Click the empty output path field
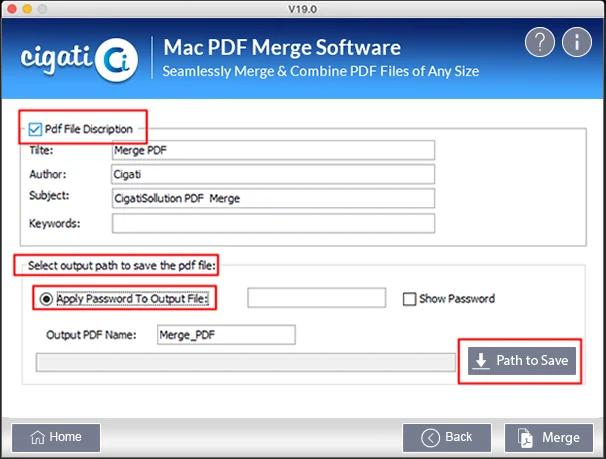The height and width of the screenshot is (459, 606). pos(246,362)
